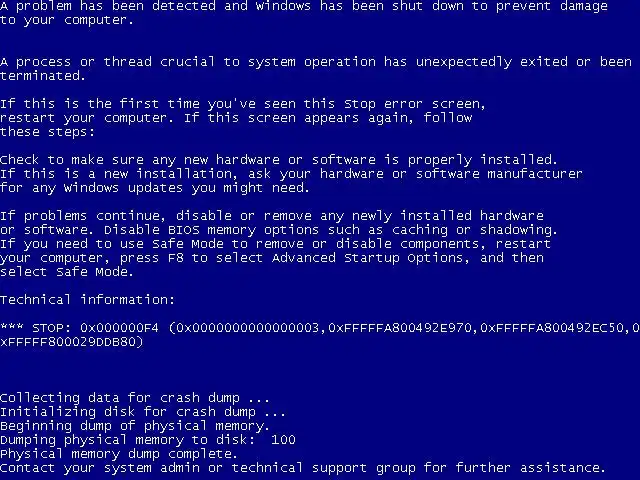
Task: Click the 'Disable BIOS memory options' text
Action: pos(211,230)
